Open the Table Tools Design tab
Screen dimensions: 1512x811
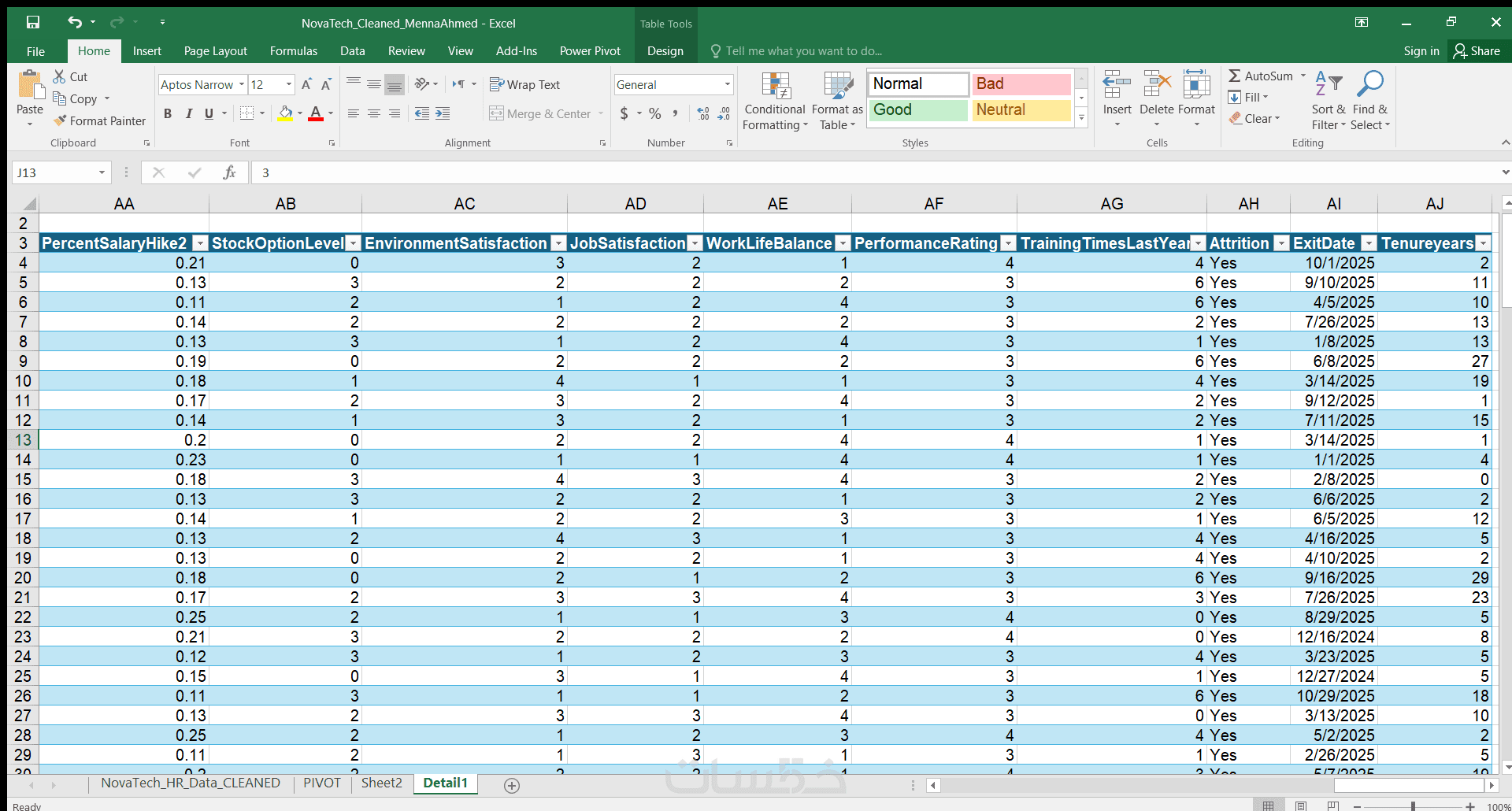(665, 51)
